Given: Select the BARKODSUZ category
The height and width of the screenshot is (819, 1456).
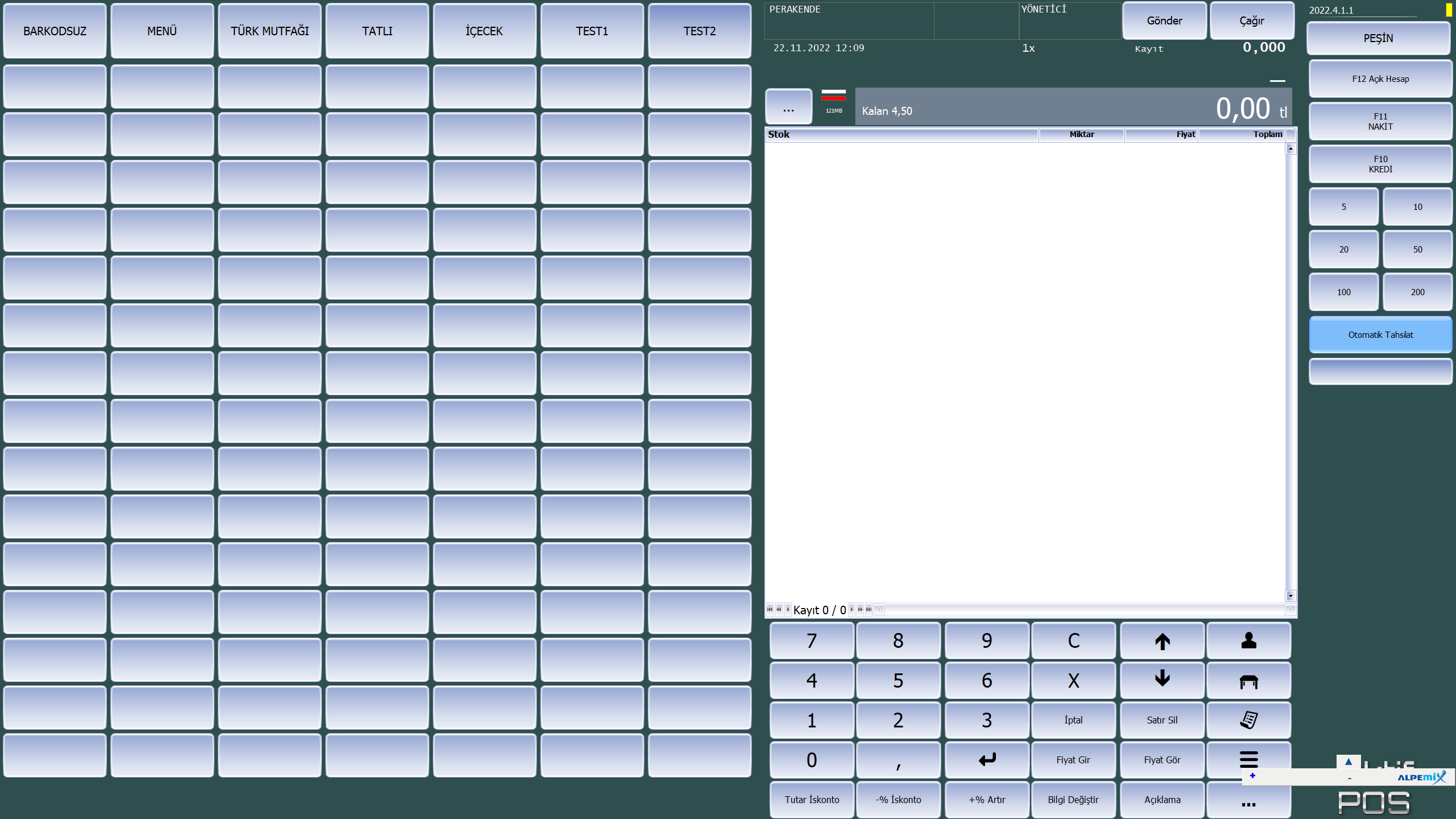Looking at the screenshot, I should coord(55,31).
